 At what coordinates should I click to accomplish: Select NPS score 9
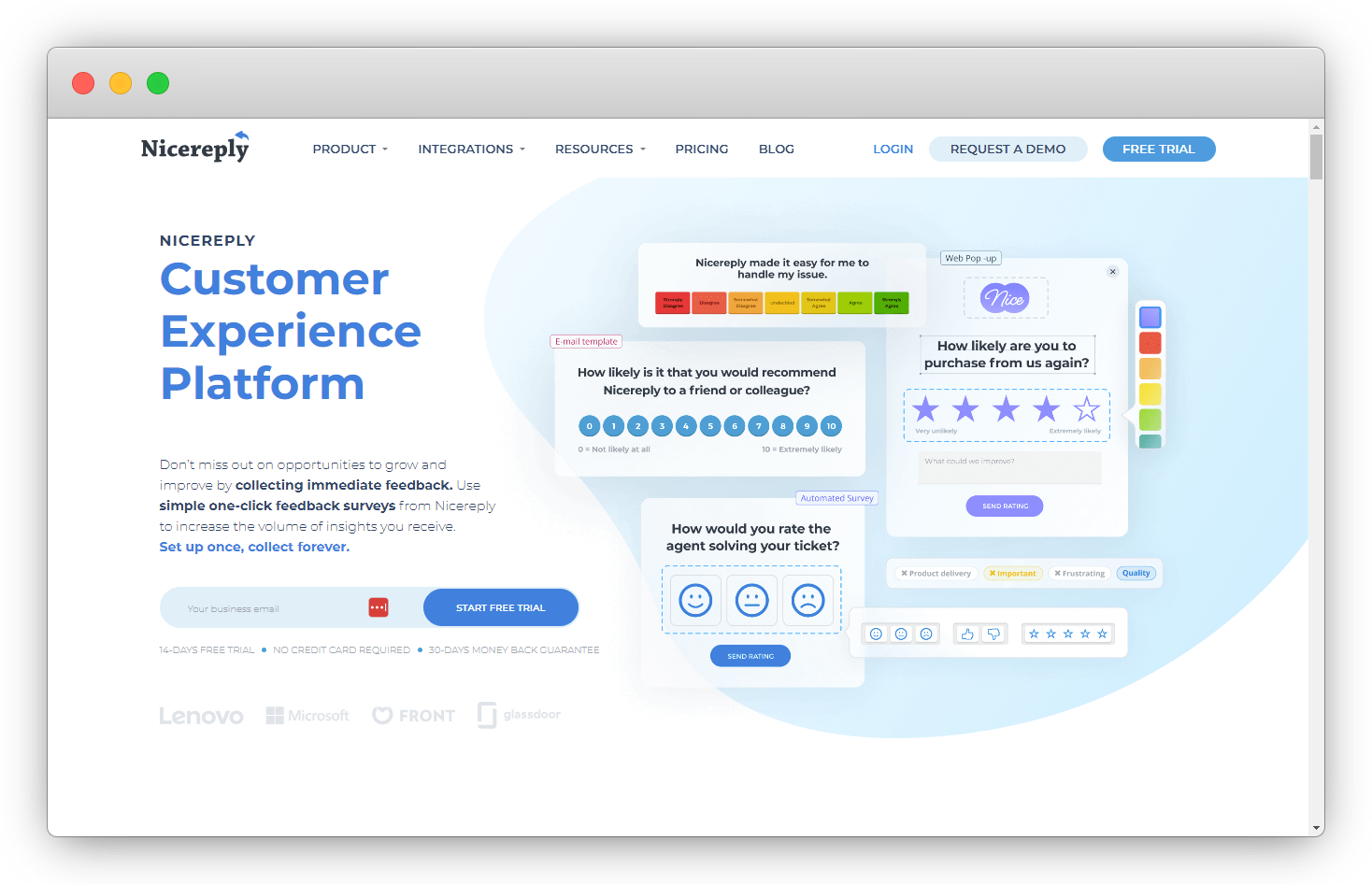coord(807,426)
